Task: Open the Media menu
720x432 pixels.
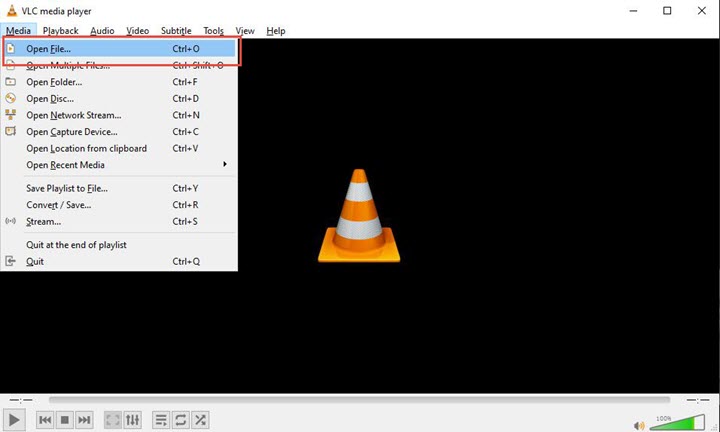Action: click(x=18, y=31)
